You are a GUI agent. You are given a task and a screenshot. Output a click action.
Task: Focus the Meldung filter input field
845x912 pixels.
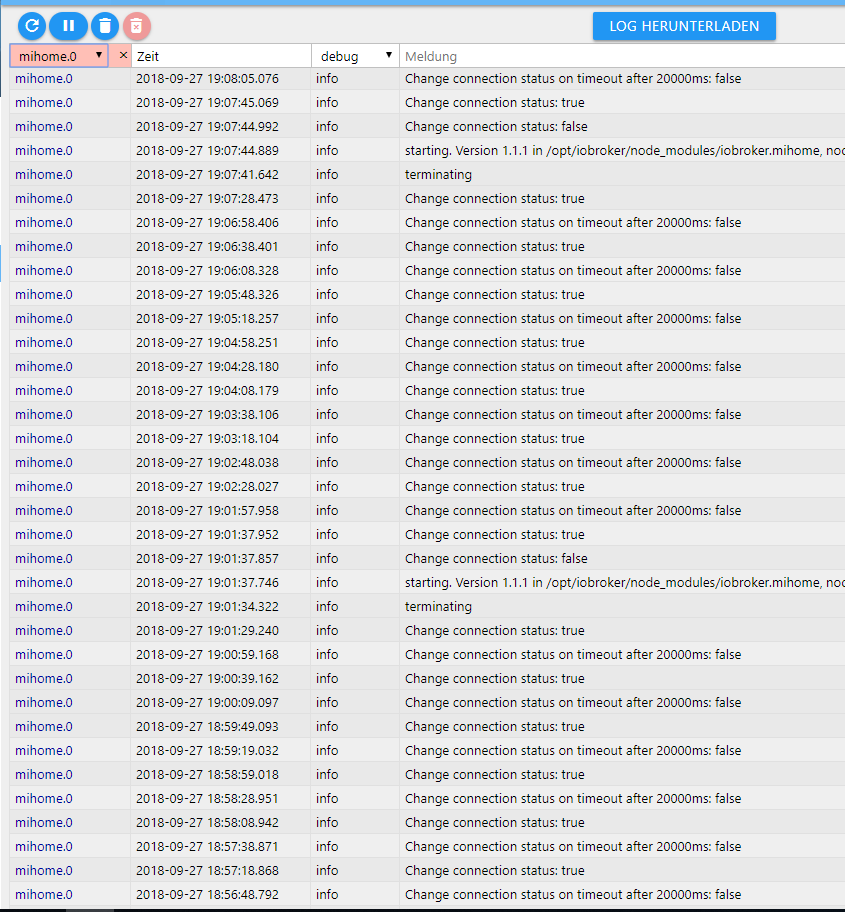622,56
